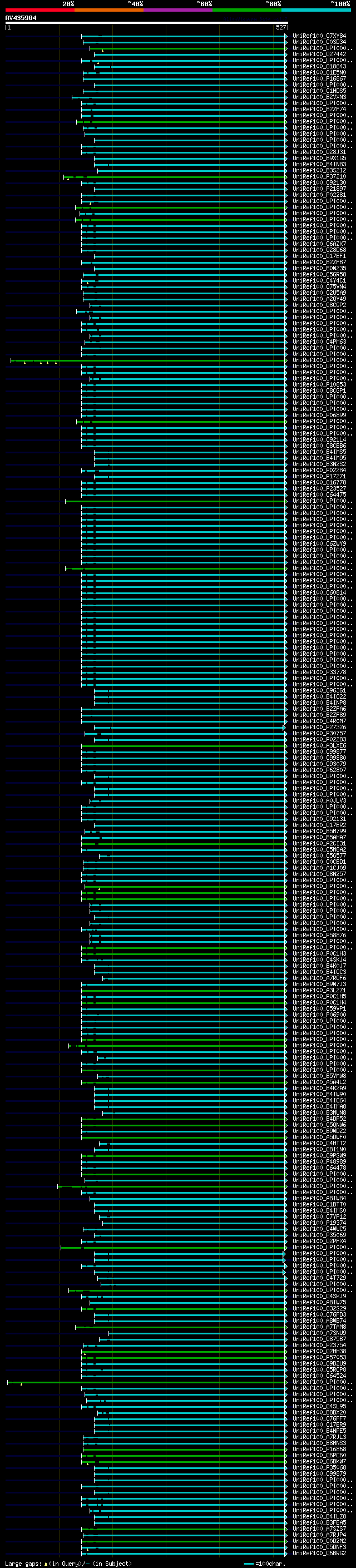Screen dimensions: 356x1568
Task: Select hit label UniRef100_Q27442
Action: pyautogui.click(x=319, y=54)
